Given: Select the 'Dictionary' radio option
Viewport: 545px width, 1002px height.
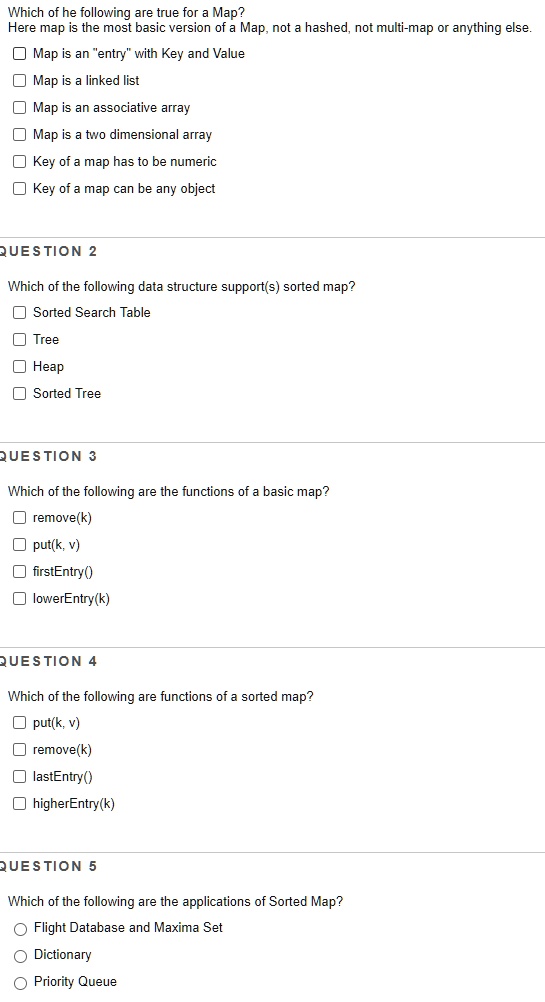Looking at the screenshot, I should pos(20,955).
